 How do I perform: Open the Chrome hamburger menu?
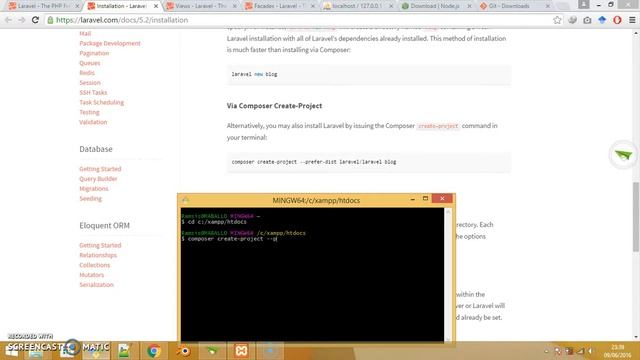tap(632, 20)
